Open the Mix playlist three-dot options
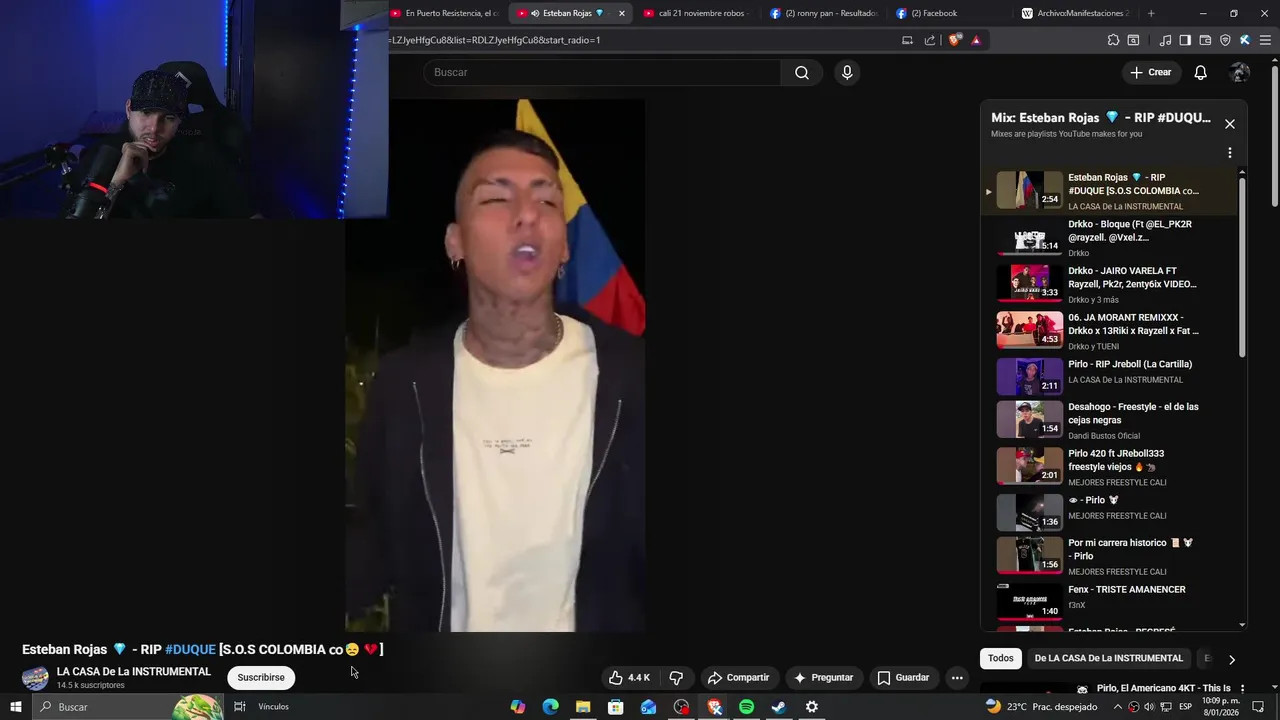This screenshot has height=720, width=1280. coord(1230,153)
